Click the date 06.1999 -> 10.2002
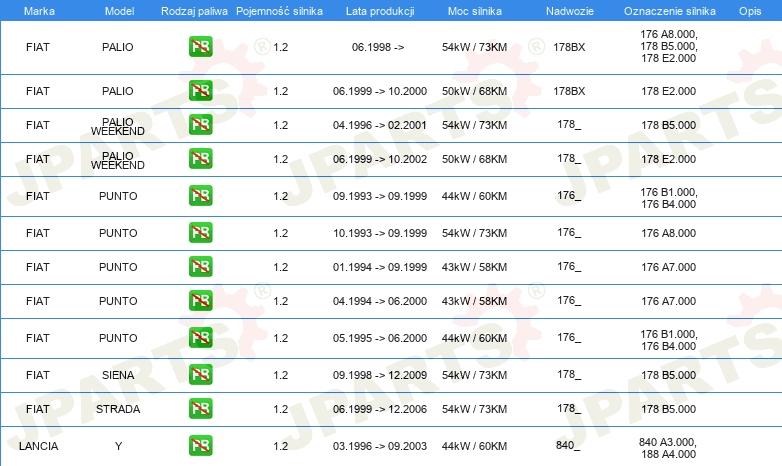This screenshot has width=782, height=466. (380, 159)
